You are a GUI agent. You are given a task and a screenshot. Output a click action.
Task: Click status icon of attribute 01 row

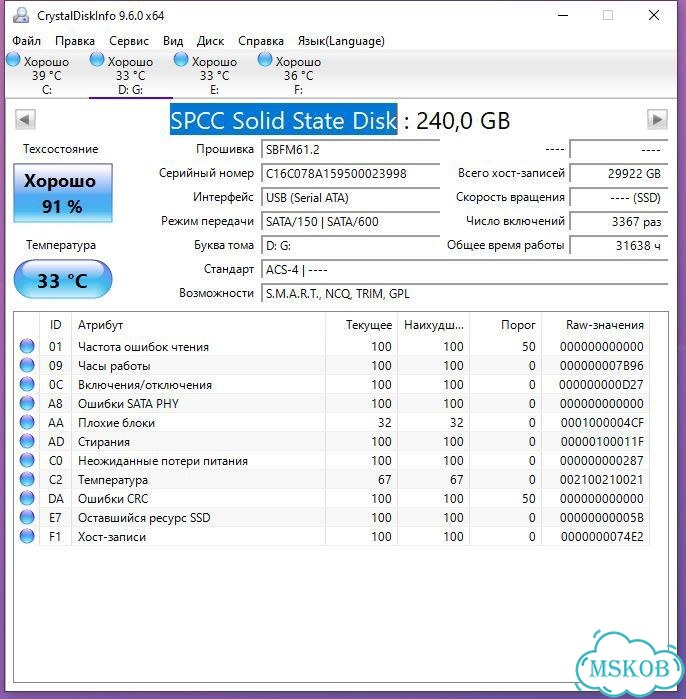(27, 346)
